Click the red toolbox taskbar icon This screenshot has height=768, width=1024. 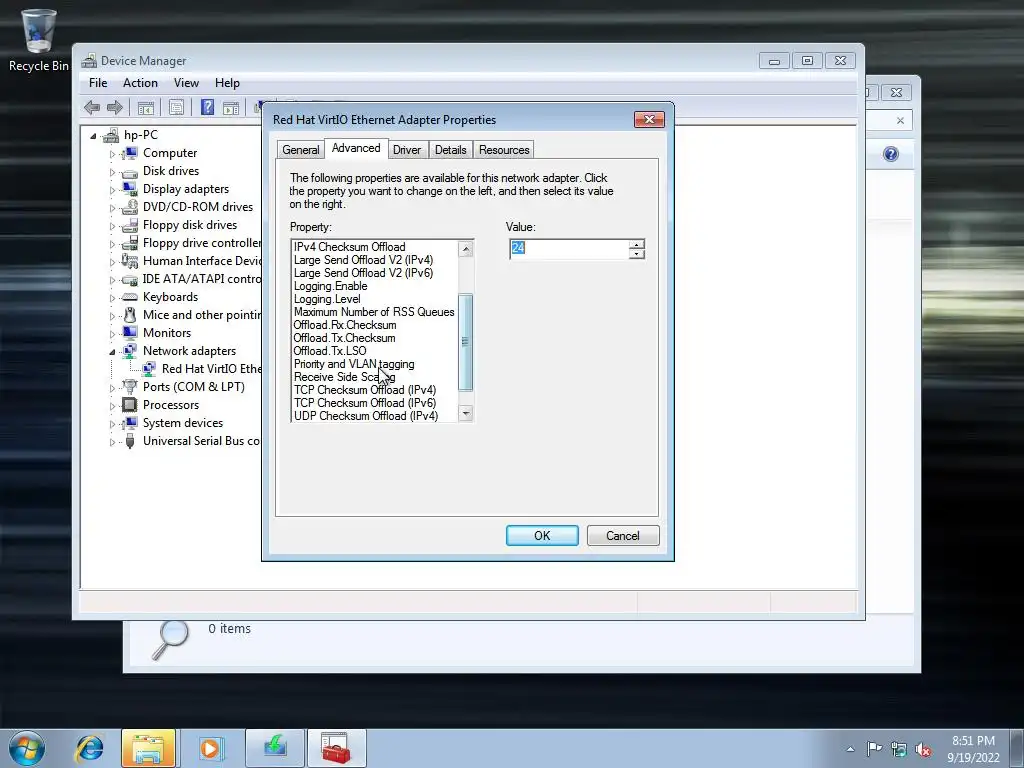pyautogui.click(x=336, y=748)
